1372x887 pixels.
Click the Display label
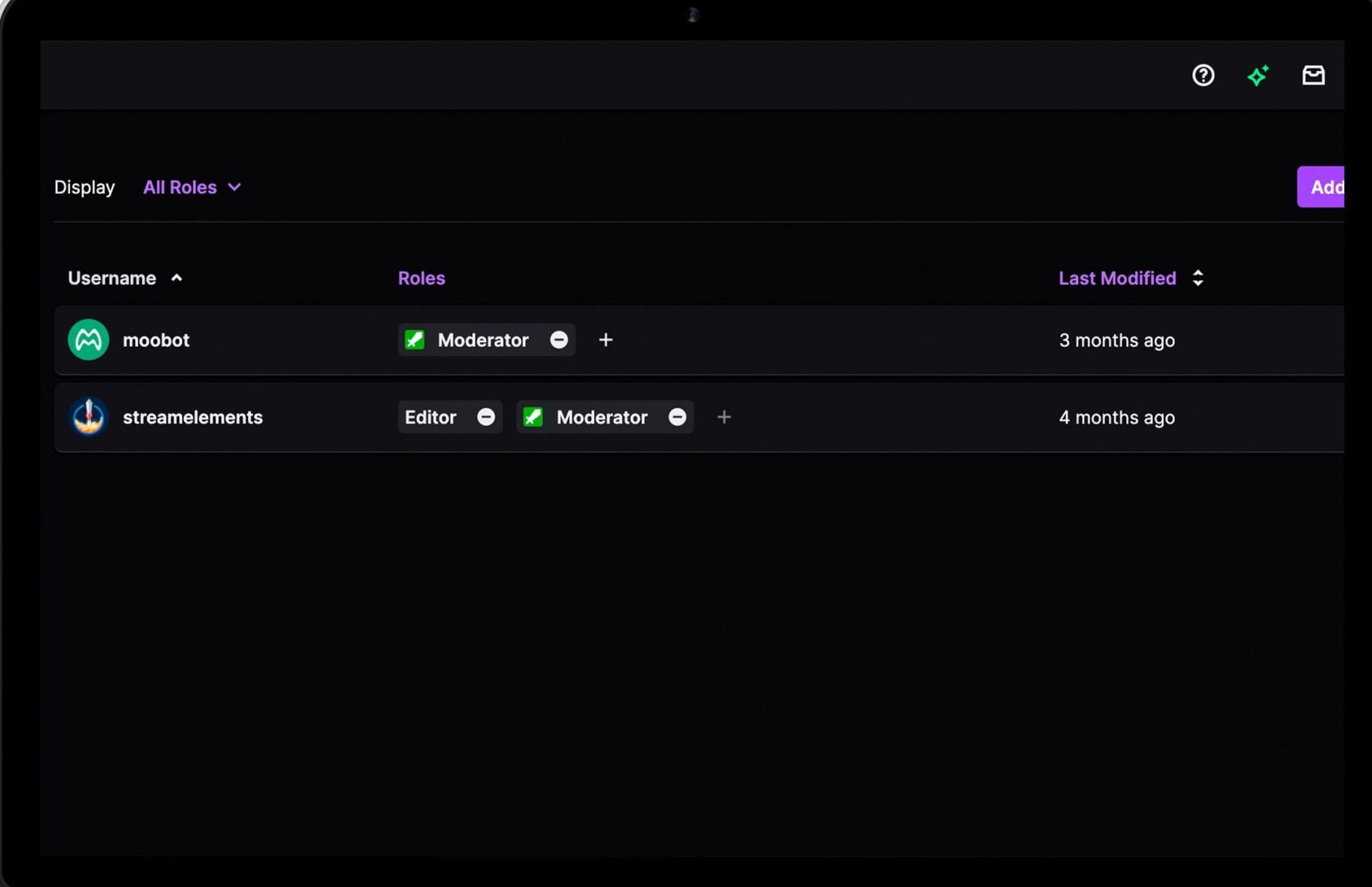(84, 187)
